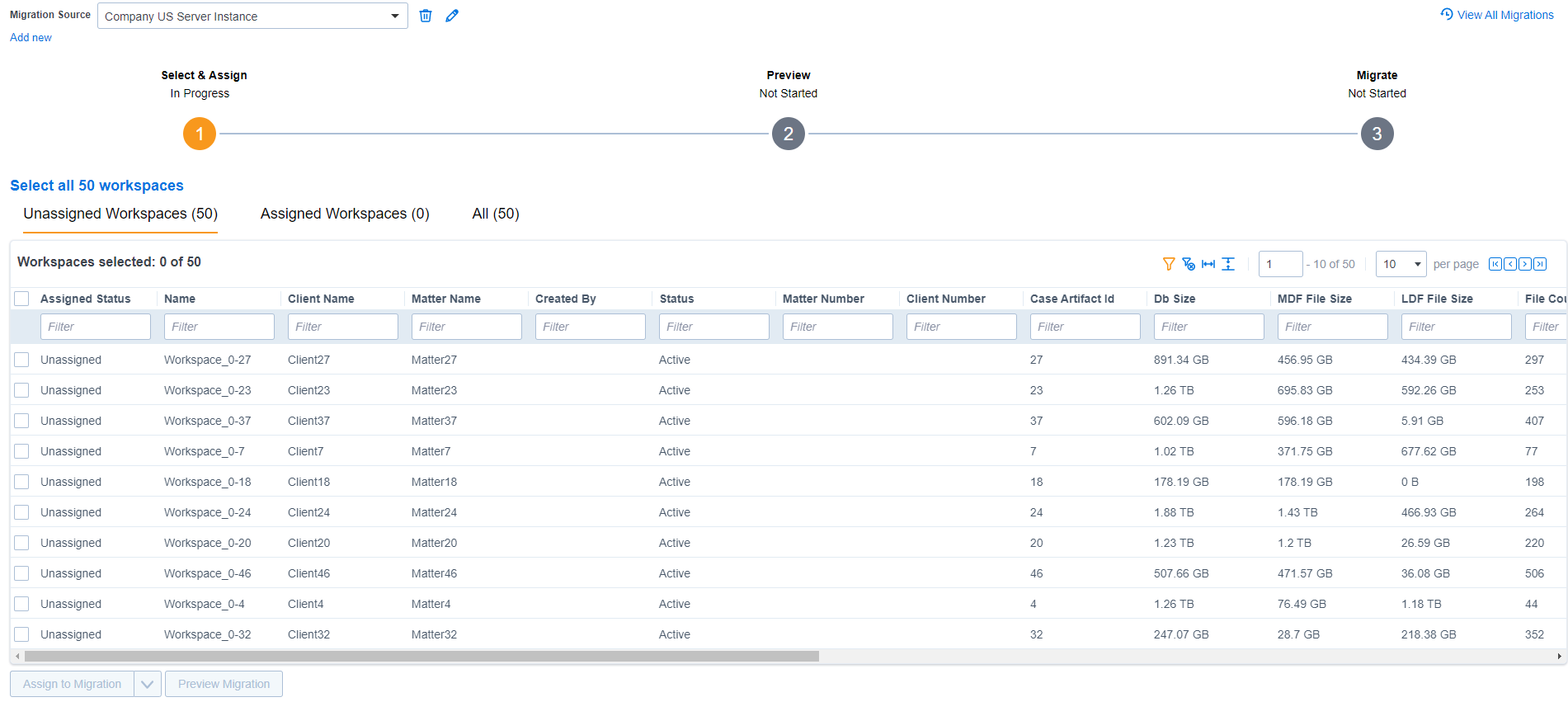Click the orange filter icon
The width and height of the screenshot is (1568, 702).
tap(1169, 264)
